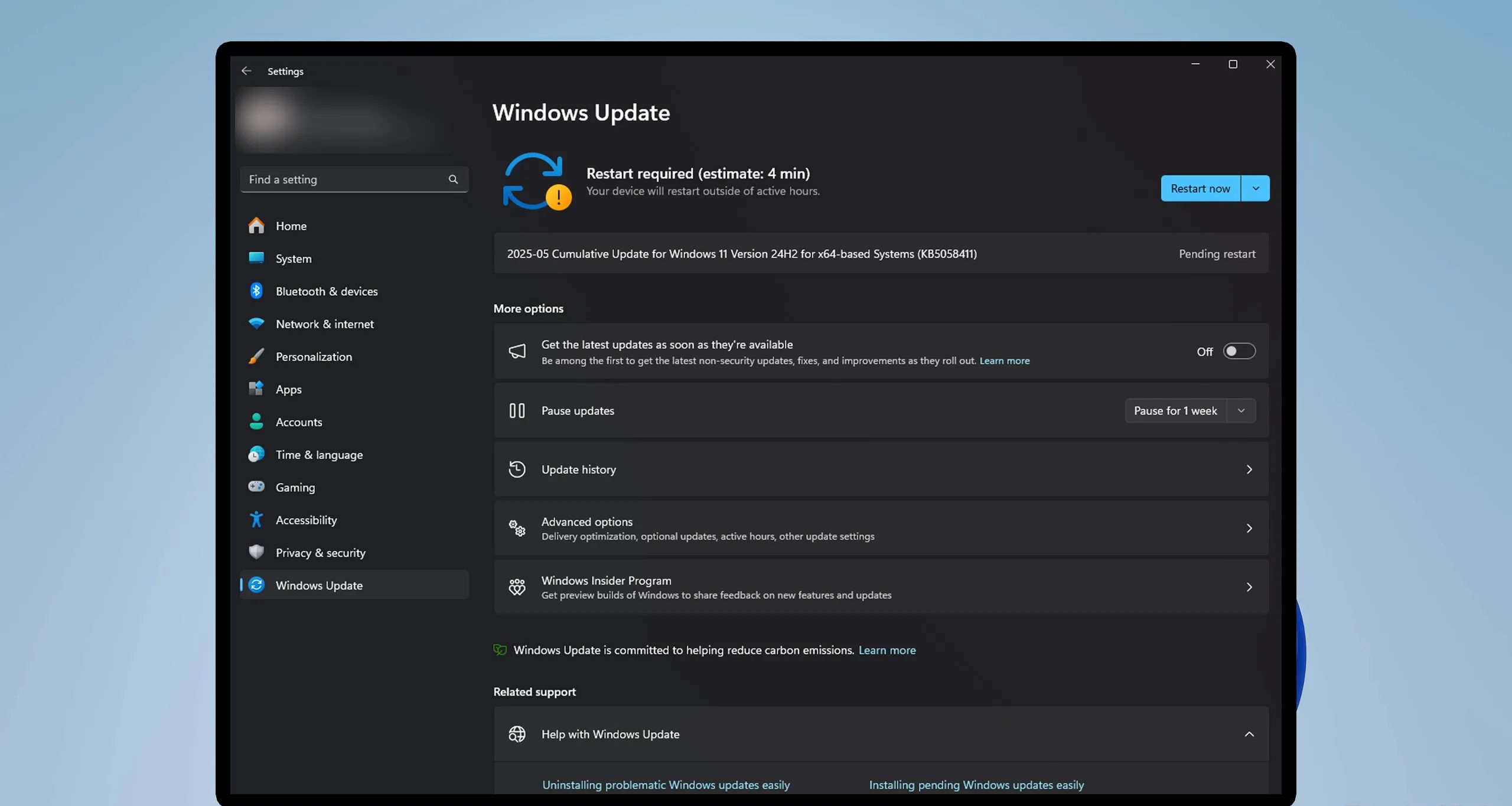Select Pause for 1 week
The height and width of the screenshot is (806, 1512).
[1175, 410]
